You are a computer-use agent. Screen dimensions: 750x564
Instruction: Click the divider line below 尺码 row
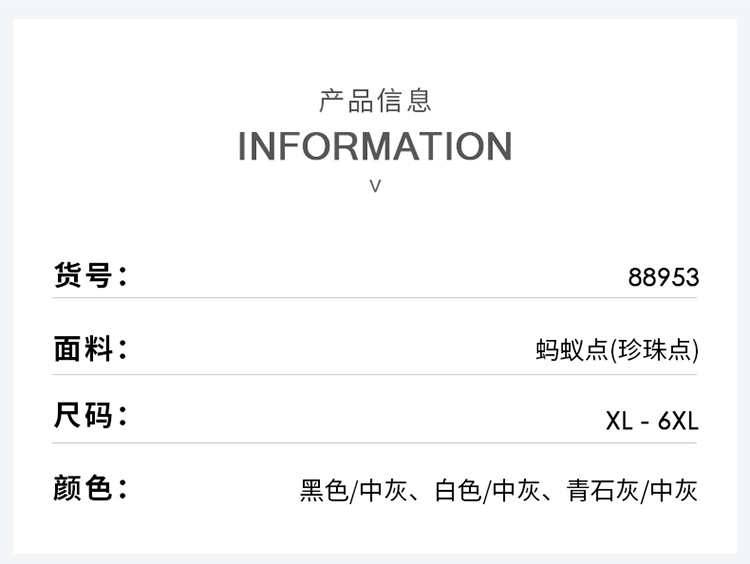[x=375, y=443]
